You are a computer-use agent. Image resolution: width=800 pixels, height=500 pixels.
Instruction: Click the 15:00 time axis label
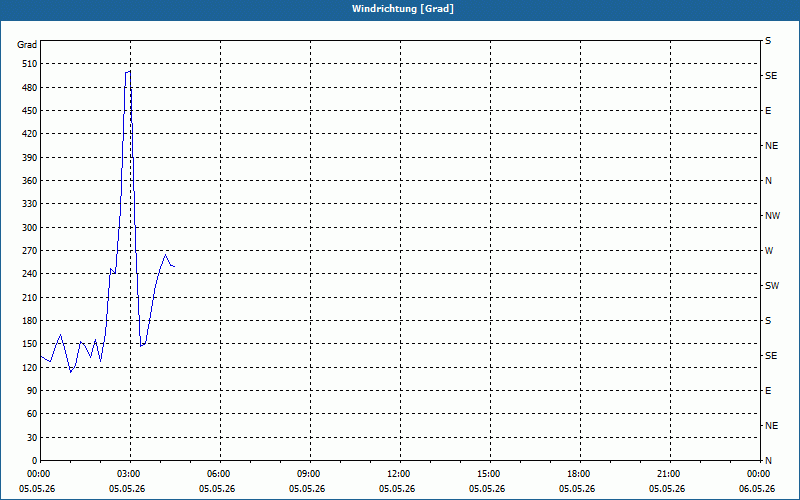click(x=488, y=474)
